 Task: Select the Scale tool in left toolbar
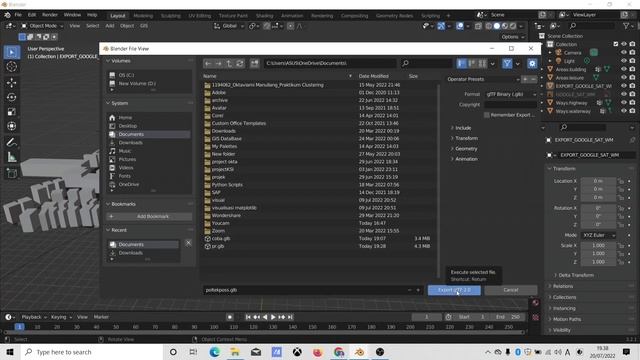(x=11, y=111)
